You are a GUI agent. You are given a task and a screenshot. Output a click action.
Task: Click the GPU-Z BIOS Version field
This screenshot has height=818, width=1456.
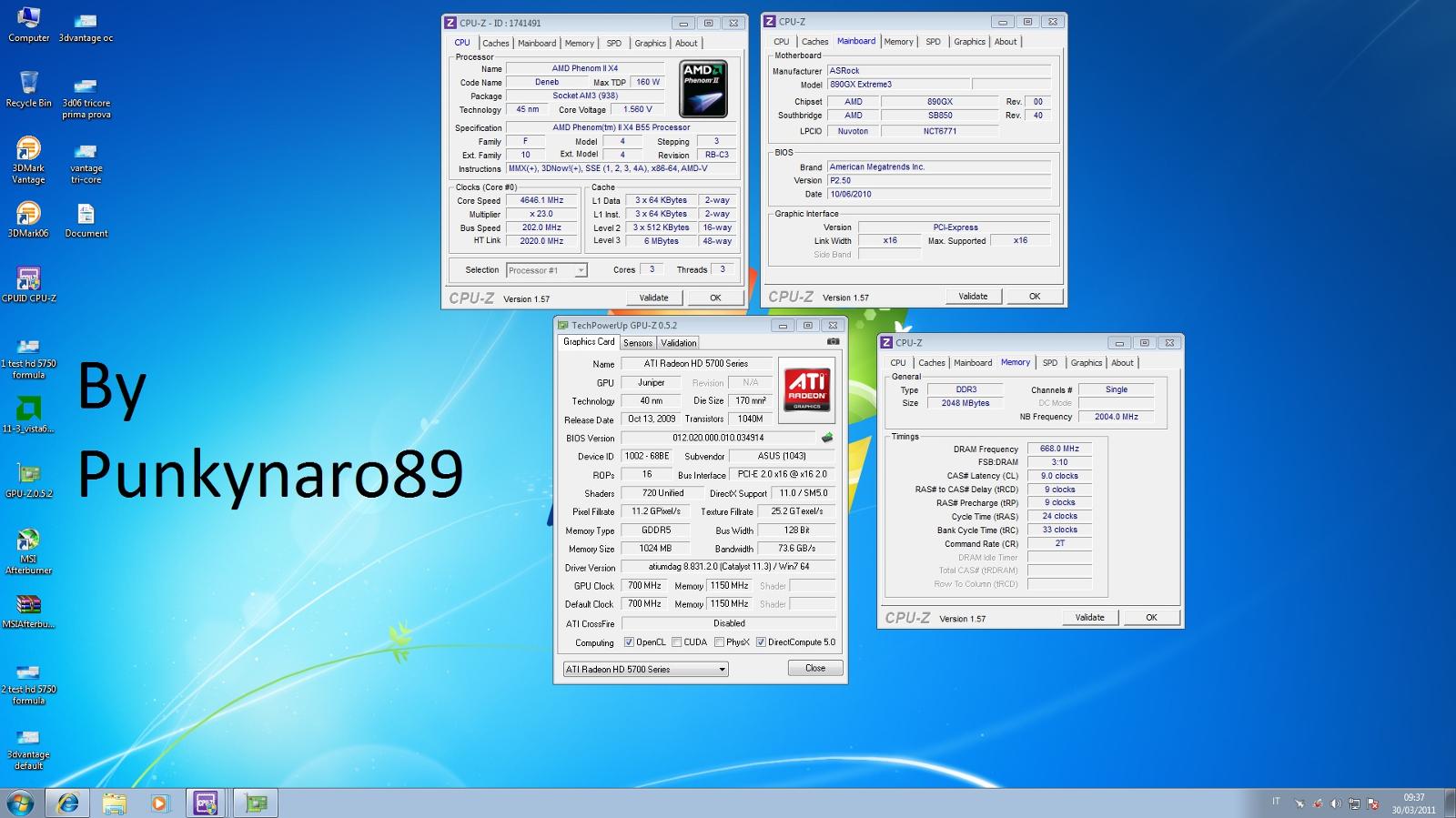point(718,438)
